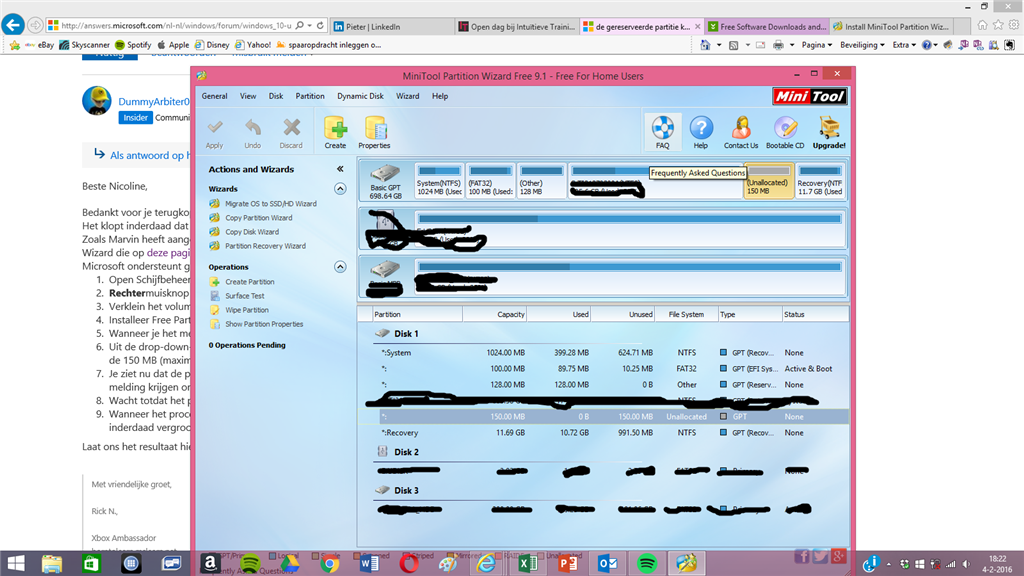Select System(NTFS) 1024 MB partition block
The width and height of the screenshot is (1024, 576).
(439, 181)
